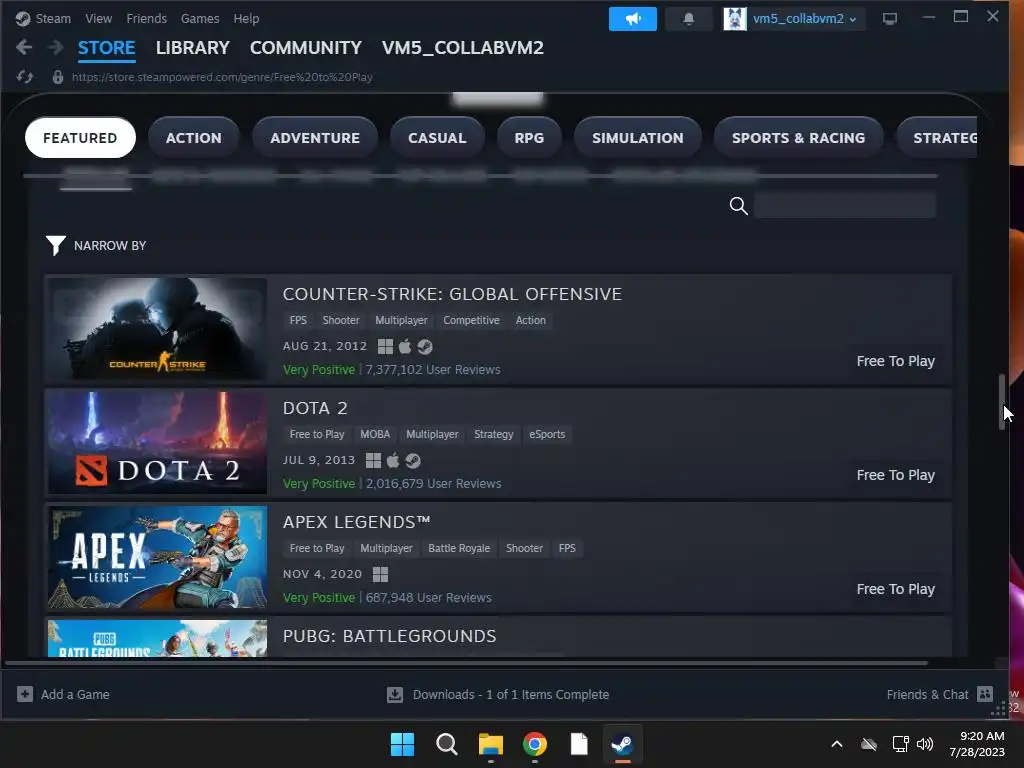
Task: Click the vm5_collabvm2 avatar picture
Action: click(x=735, y=19)
